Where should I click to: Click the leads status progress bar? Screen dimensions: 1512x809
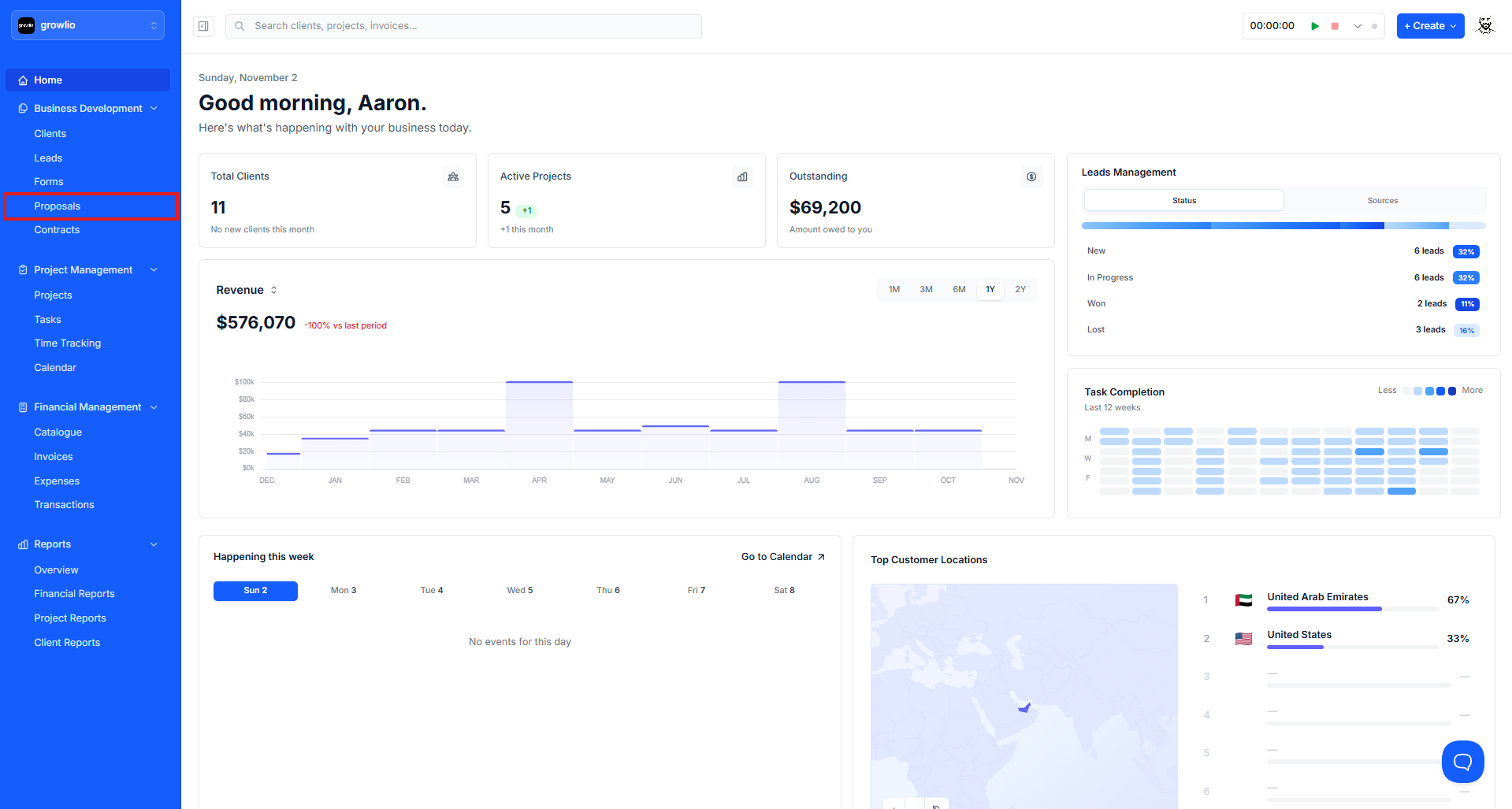[1283, 226]
